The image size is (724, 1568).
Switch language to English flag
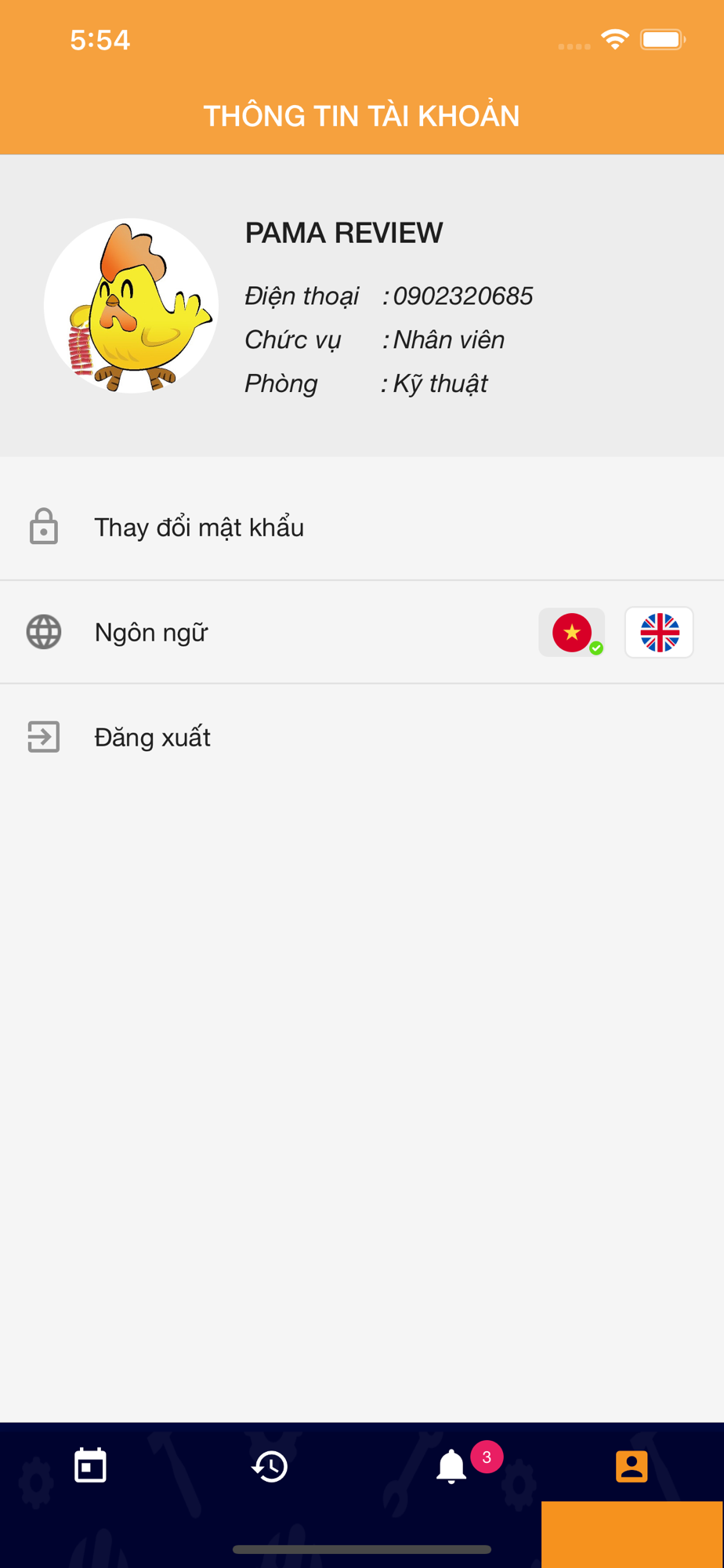(x=659, y=632)
